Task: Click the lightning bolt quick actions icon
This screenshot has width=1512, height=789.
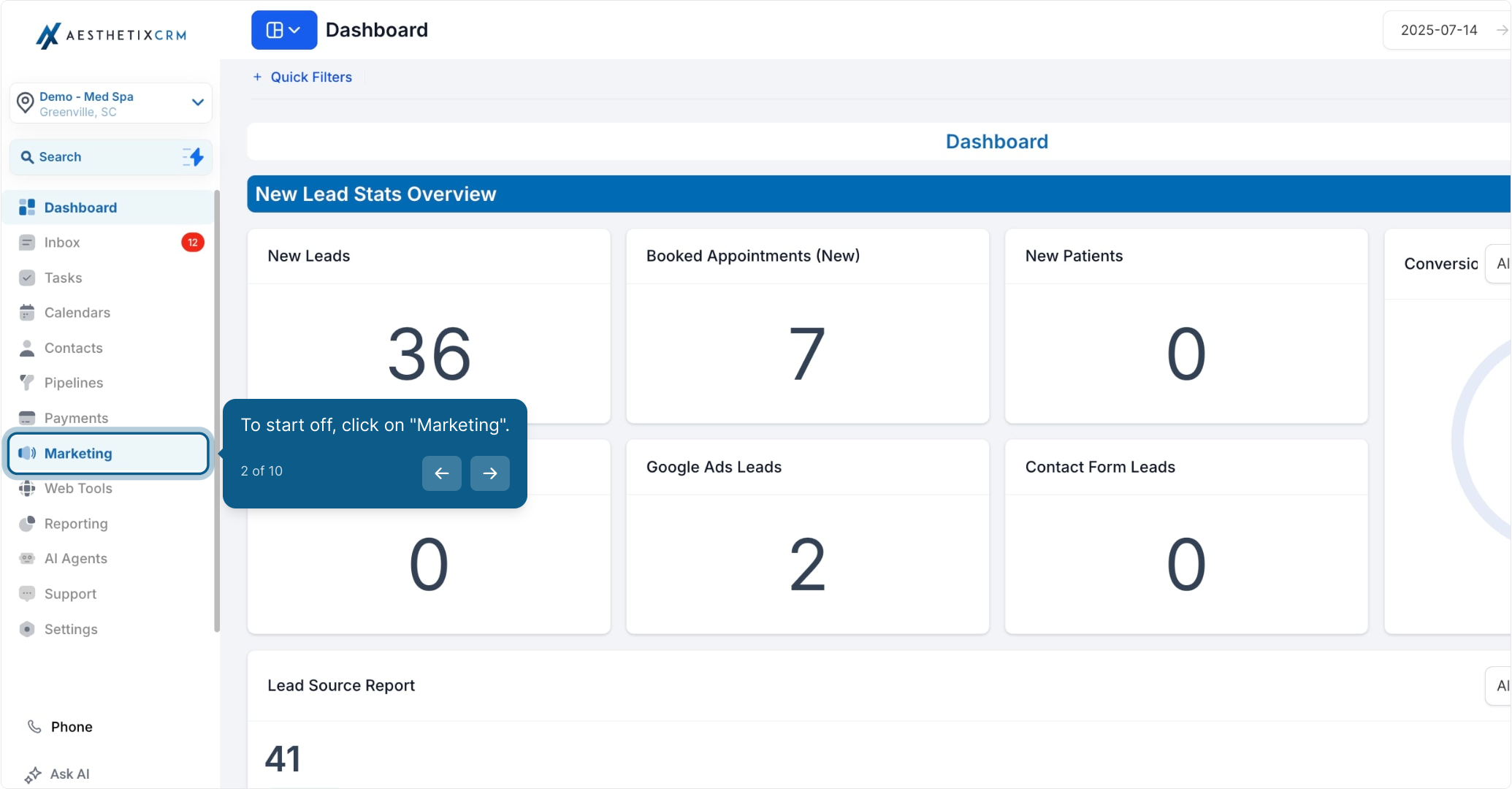Action: [194, 157]
